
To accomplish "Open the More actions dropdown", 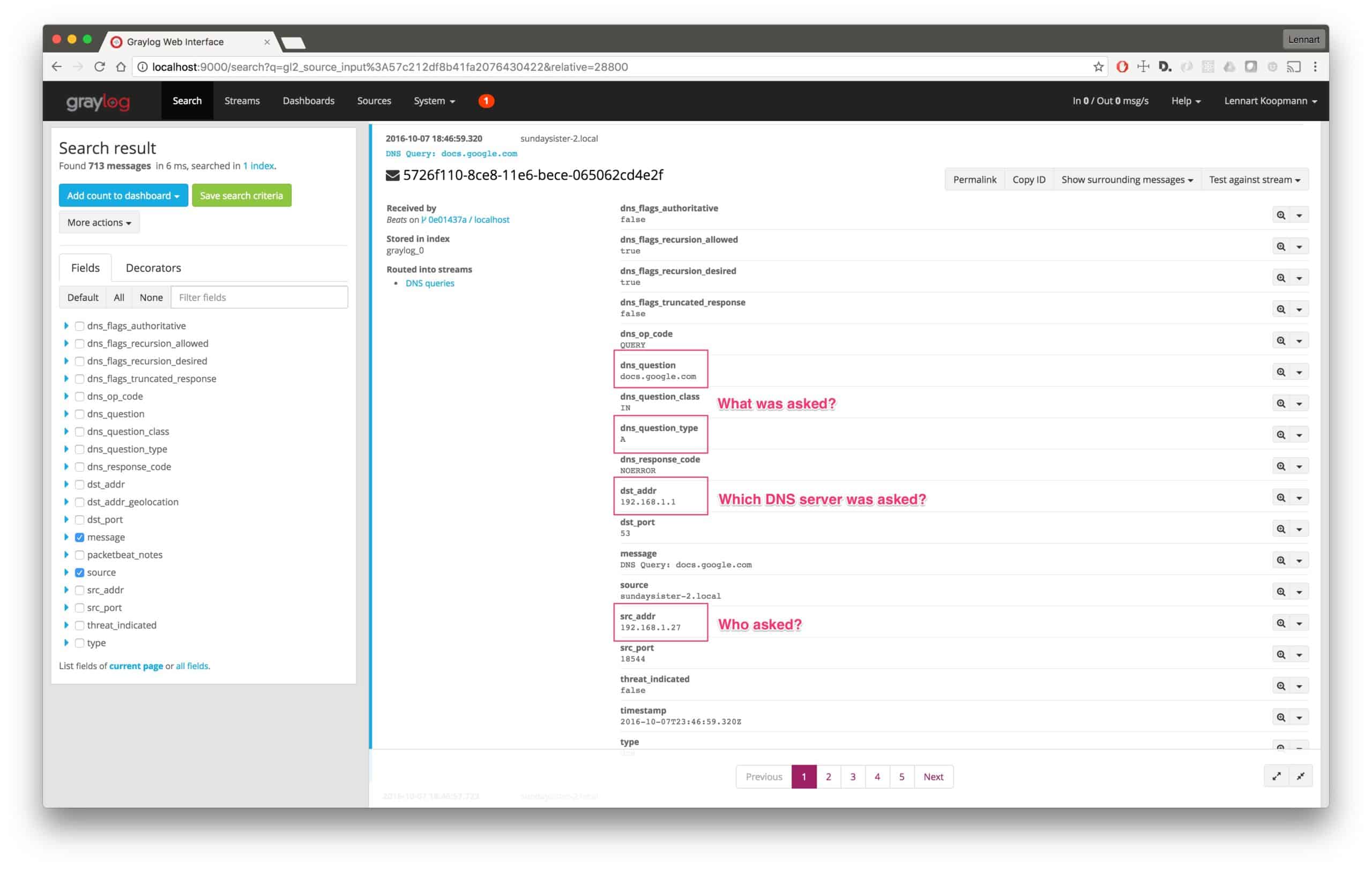I will [x=99, y=222].
